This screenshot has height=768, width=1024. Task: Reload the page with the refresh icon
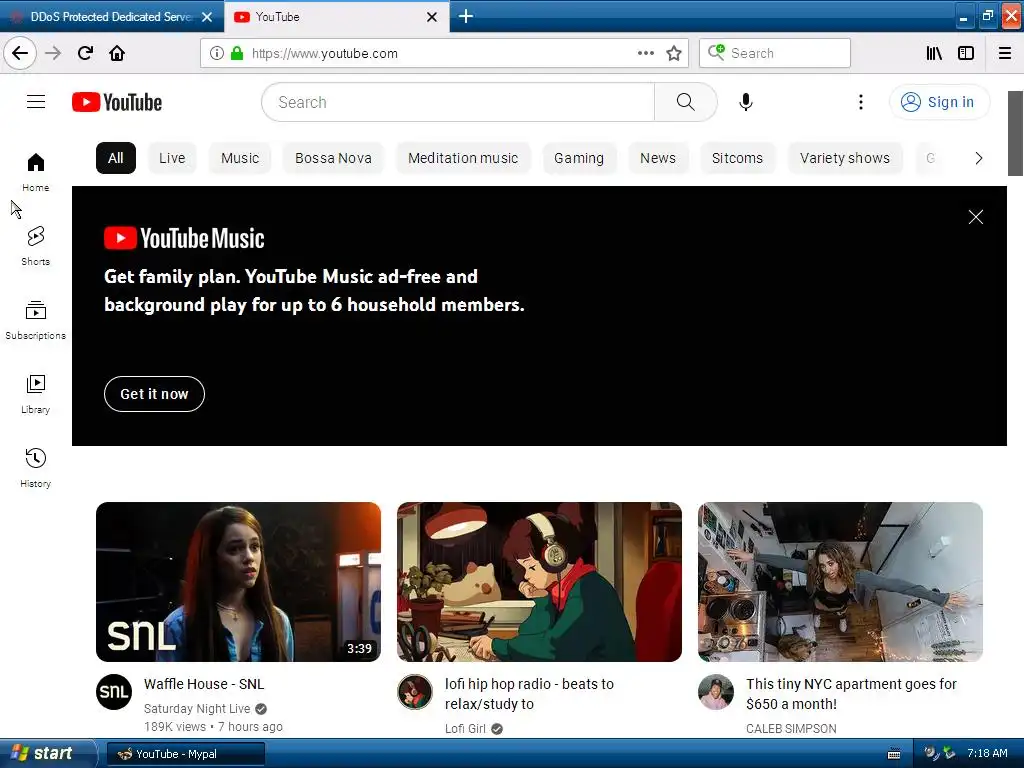pyautogui.click(x=85, y=53)
